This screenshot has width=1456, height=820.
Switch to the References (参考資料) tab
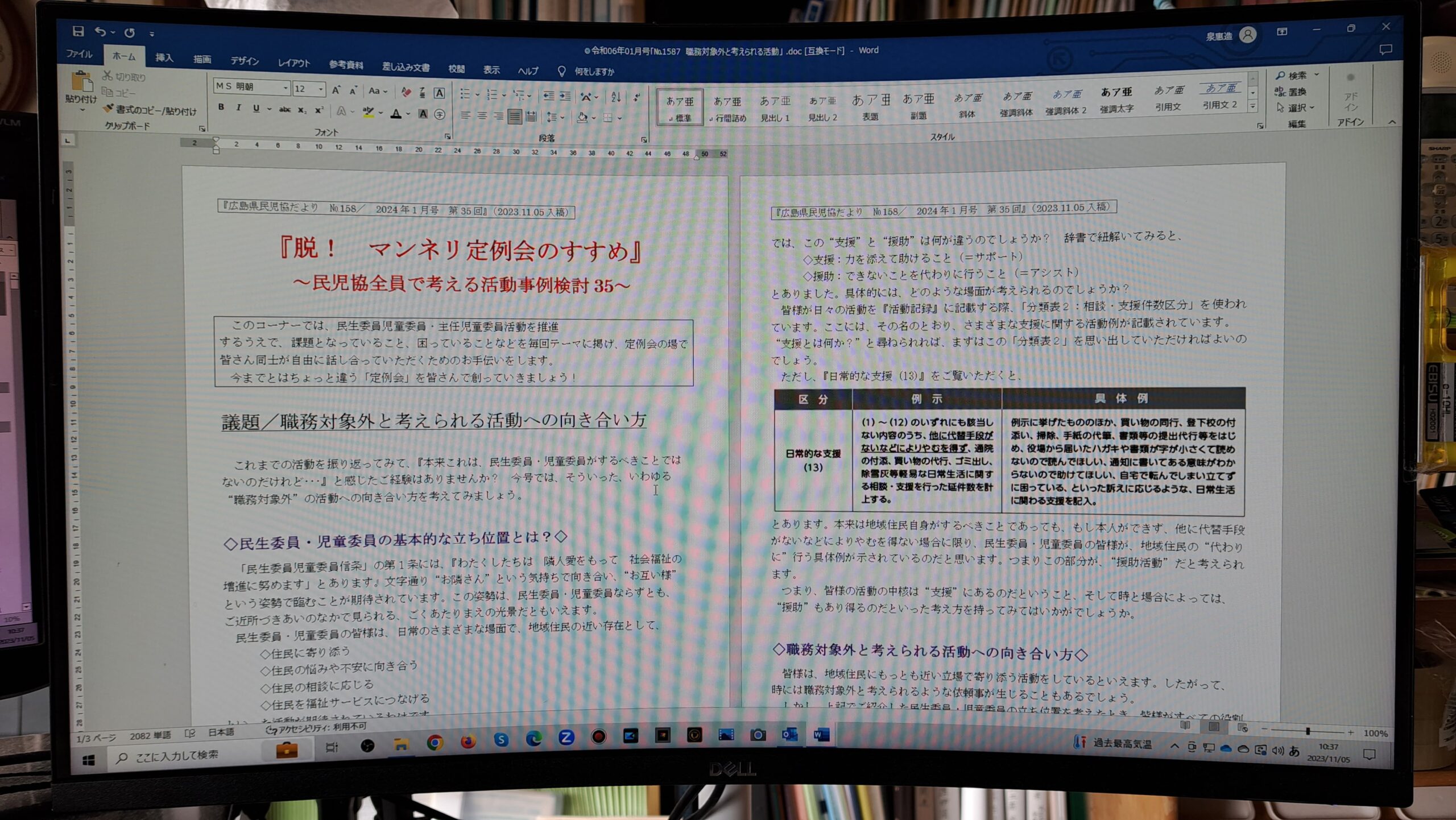[x=346, y=65]
